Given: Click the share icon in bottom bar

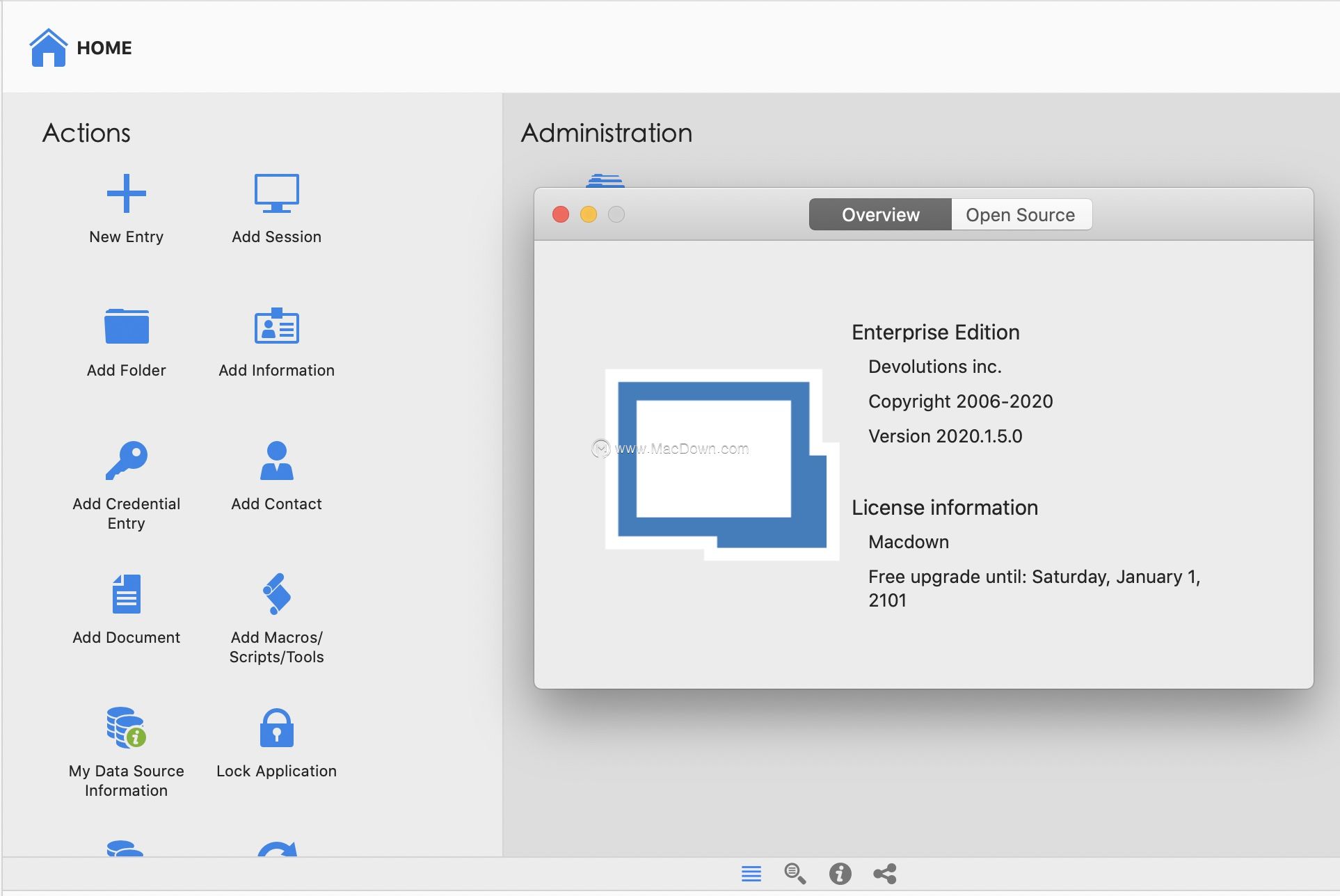Looking at the screenshot, I should pyautogui.click(x=884, y=874).
